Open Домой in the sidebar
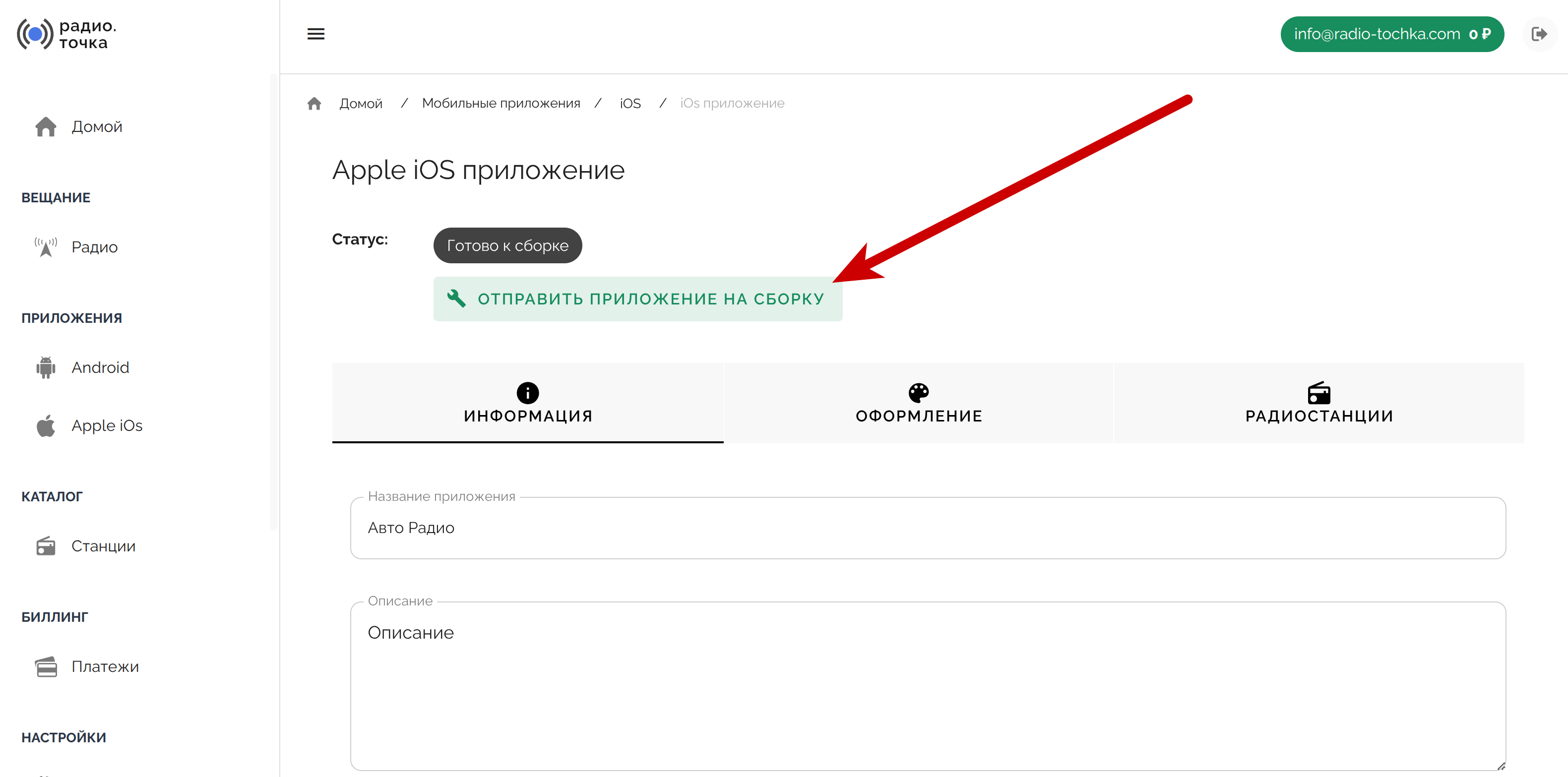Screen dimensions: 1568x777 [97, 126]
